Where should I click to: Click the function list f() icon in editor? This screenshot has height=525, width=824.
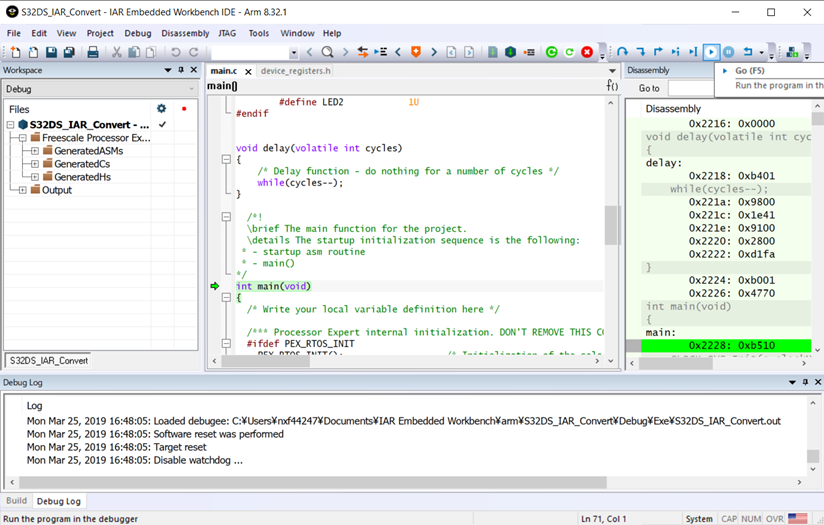[x=612, y=85]
